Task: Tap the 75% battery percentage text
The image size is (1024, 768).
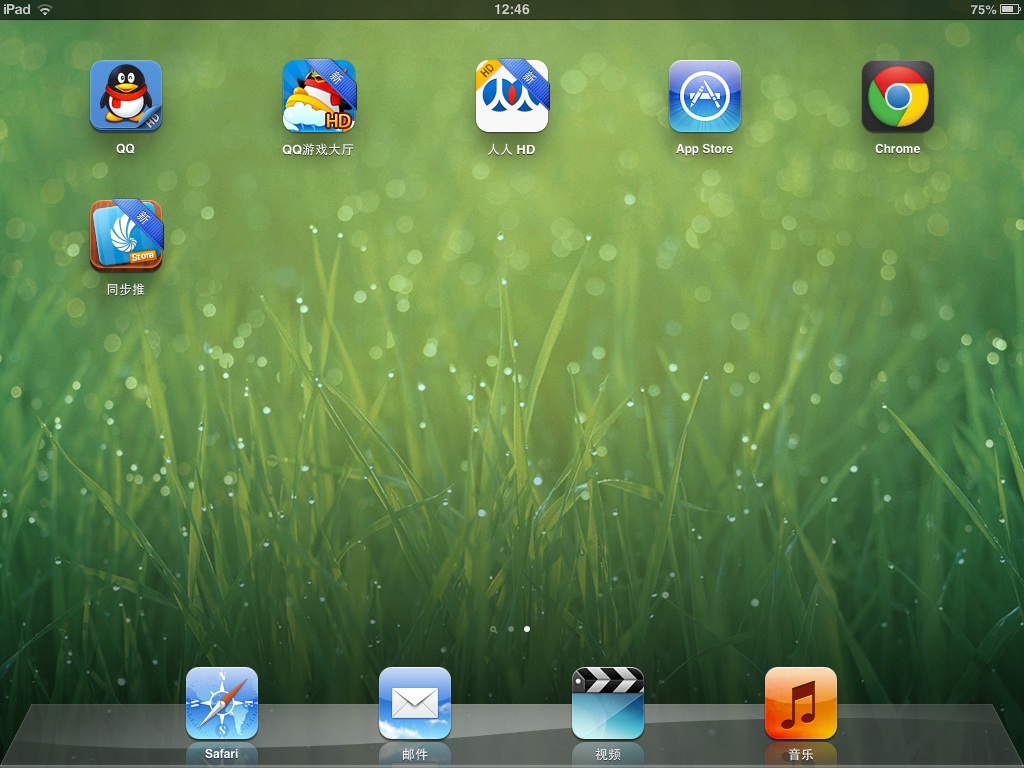Action: [983, 9]
